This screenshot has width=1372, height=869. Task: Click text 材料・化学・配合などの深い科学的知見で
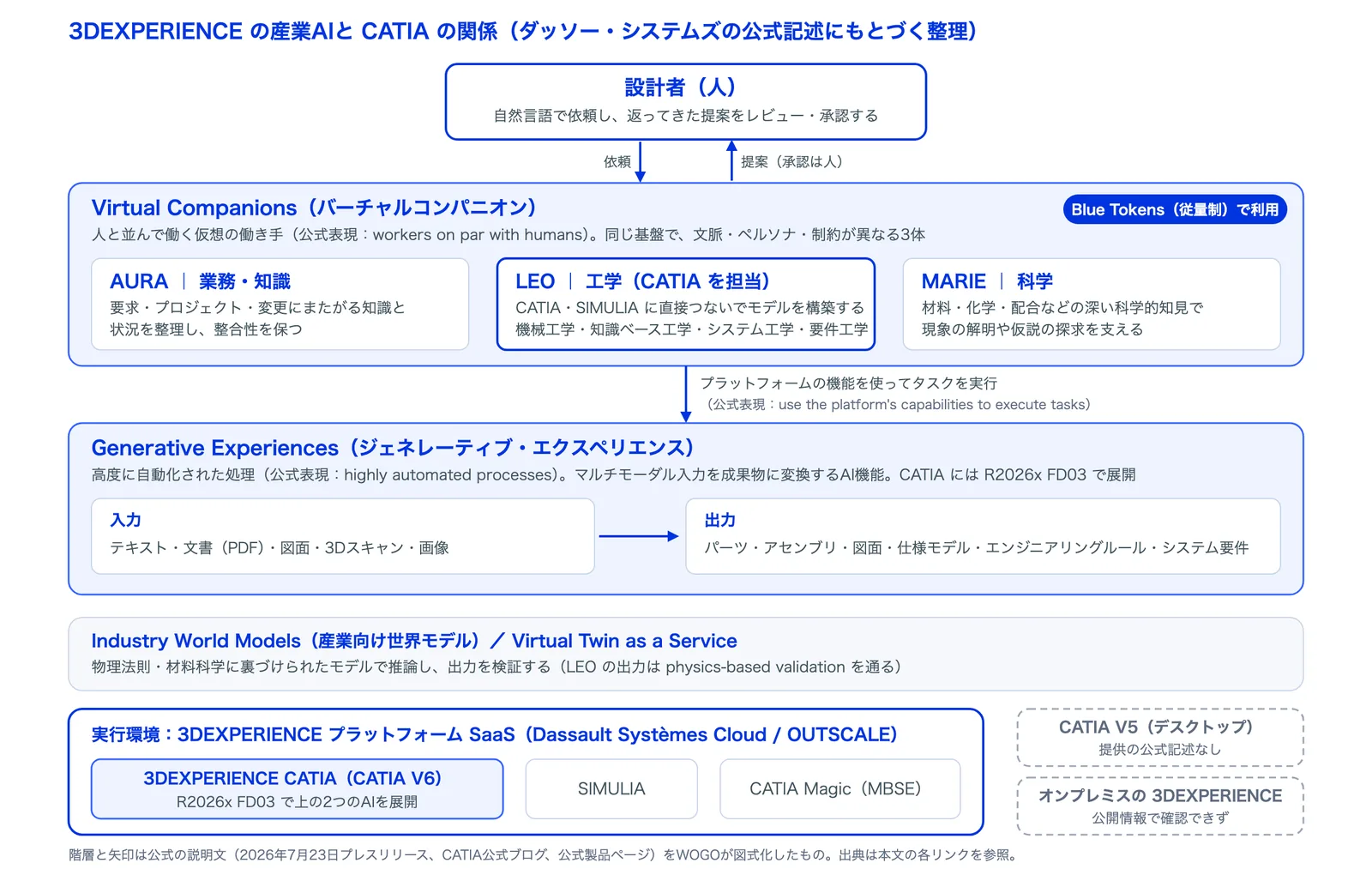(1062, 307)
